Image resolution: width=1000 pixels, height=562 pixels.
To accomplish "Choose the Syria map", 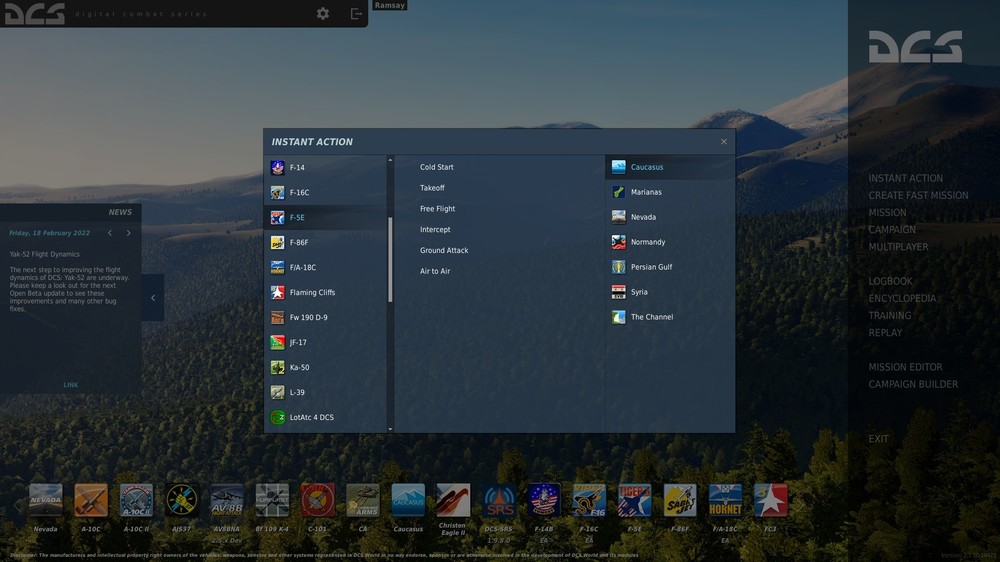I will (x=670, y=292).
